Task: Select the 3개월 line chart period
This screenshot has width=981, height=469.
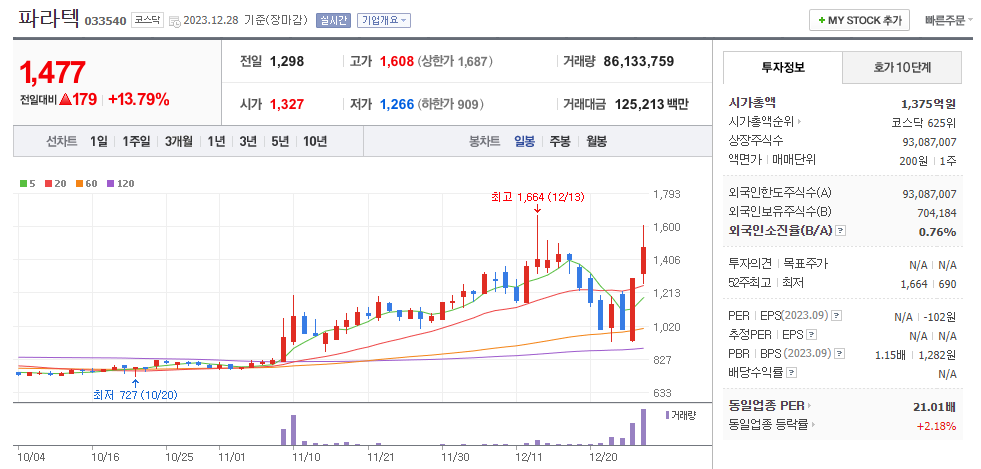Action: pos(179,141)
